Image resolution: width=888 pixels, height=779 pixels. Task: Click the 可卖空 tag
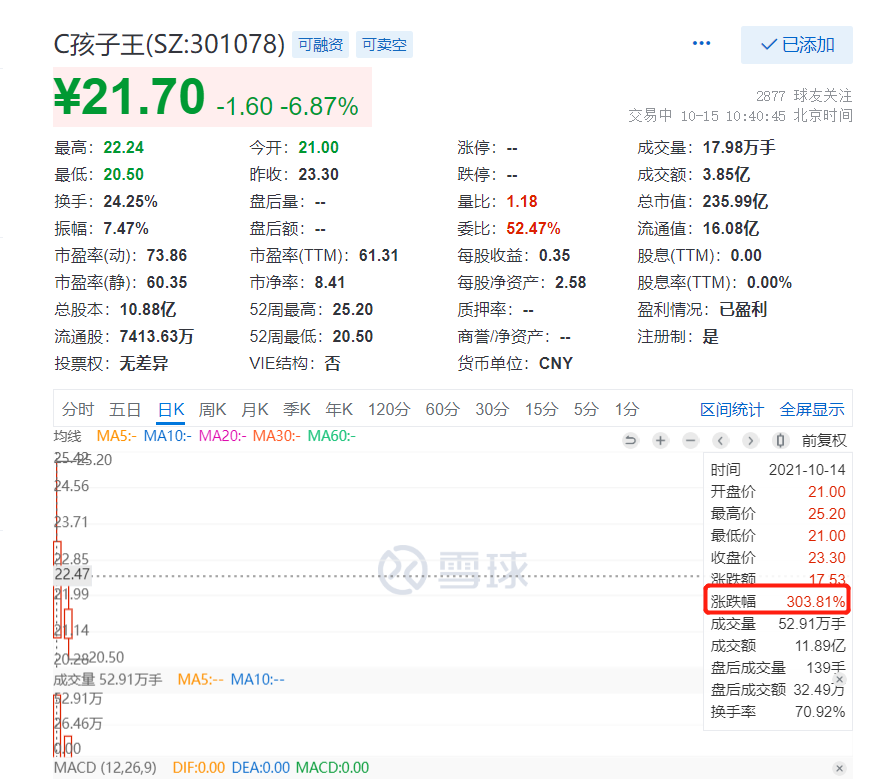tap(384, 45)
